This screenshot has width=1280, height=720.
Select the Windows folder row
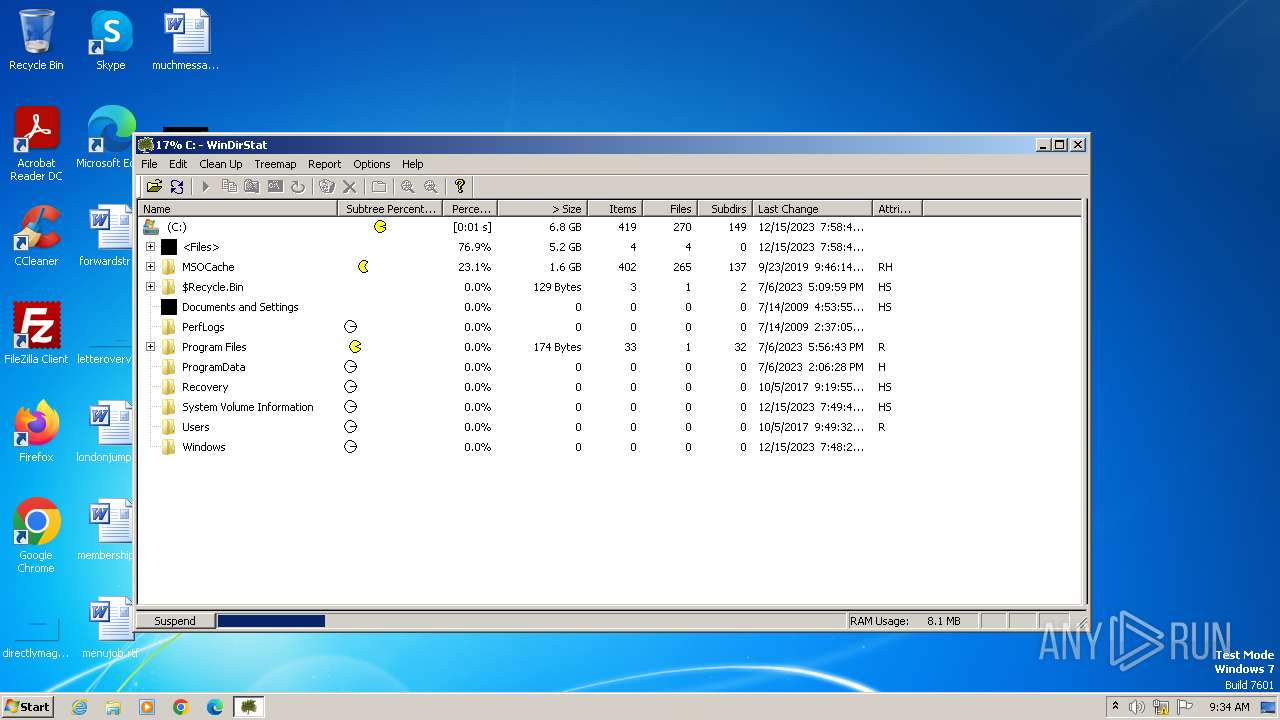(609, 447)
